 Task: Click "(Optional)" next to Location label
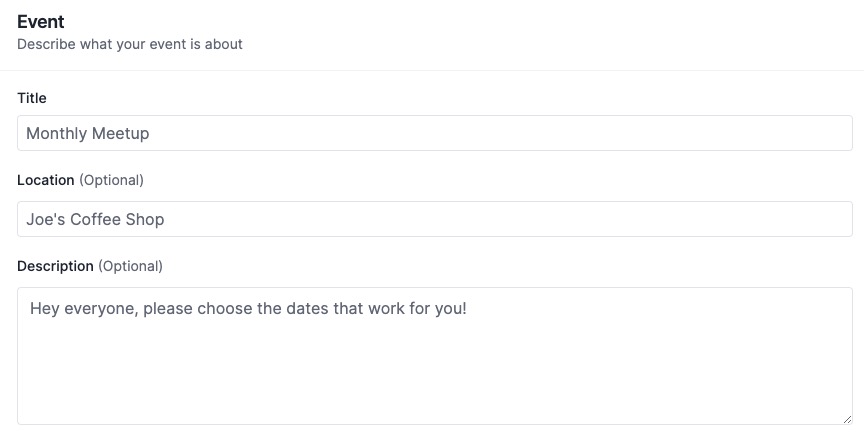tap(111, 180)
